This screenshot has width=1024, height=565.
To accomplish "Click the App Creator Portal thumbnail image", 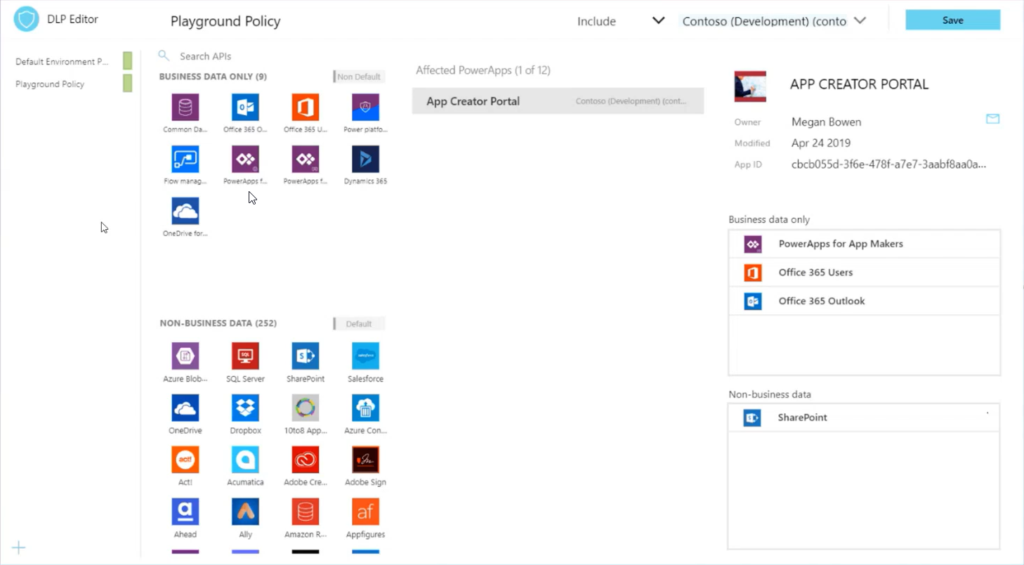I will (750, 86).
